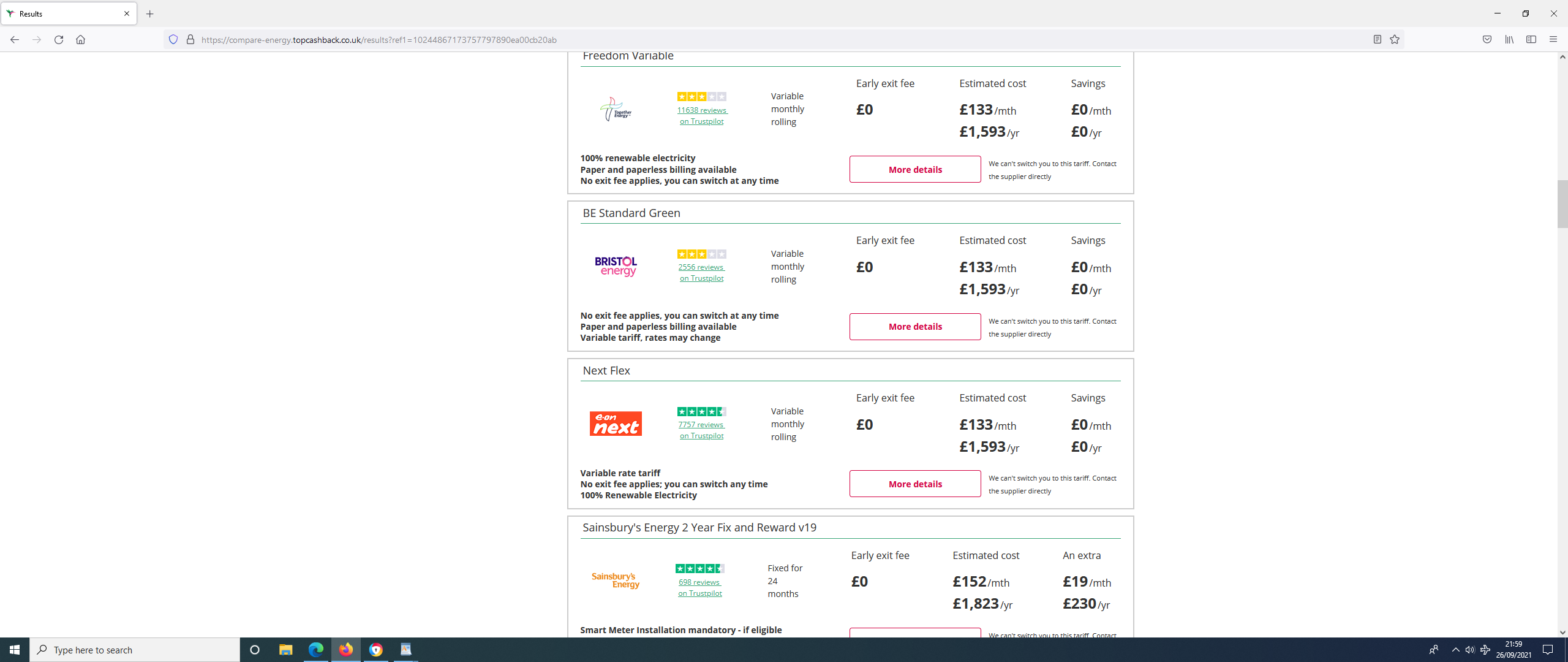Click the scrollbar up arrow
This screenshot has width=1568, height=662.
pyautogui.click(x=1562, y=57)
